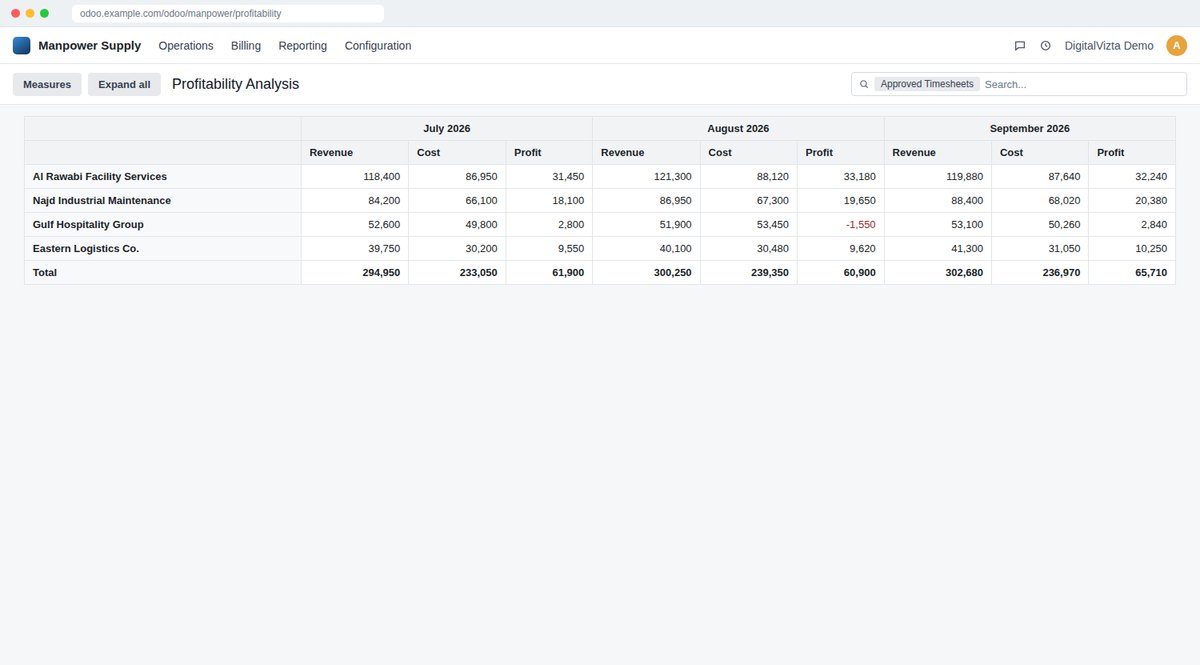Expand the September 2026 column header
Screen dimensions: 1200x665
tap(1030, 128)
